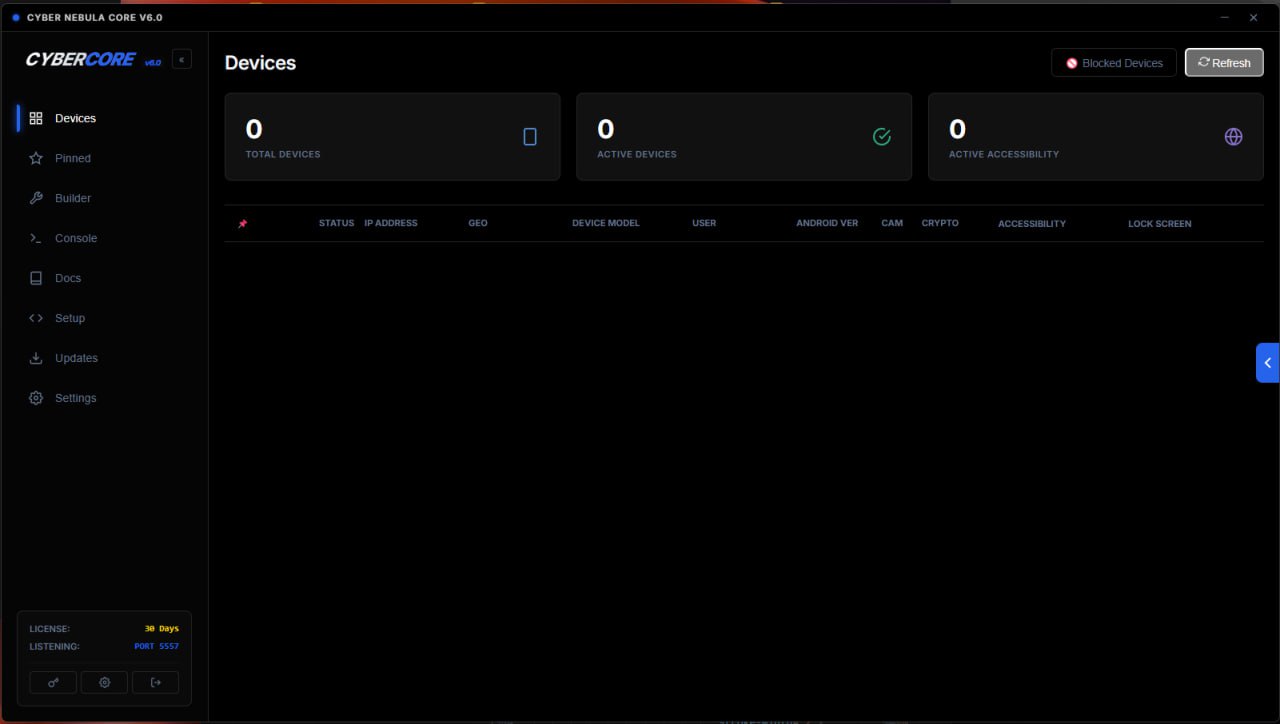Click gear button below Listening port
Viewport: 1280px width, 724px height.
tap(104, 682)
